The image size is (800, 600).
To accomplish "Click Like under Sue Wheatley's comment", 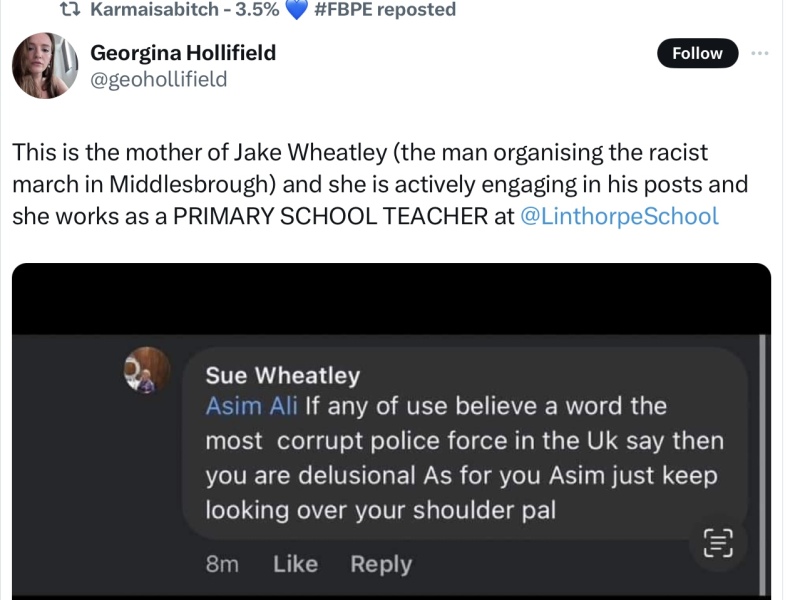I will pyautogui.click(x=295, y=564).
